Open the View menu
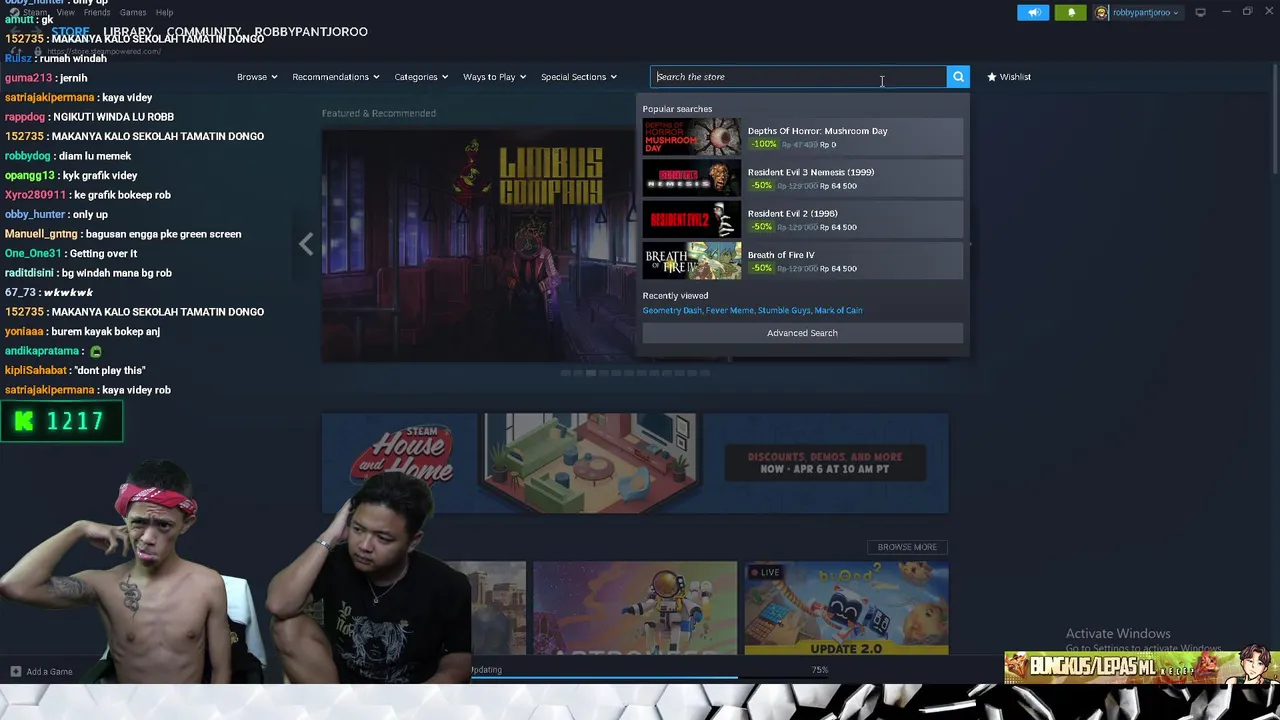Image resolution: width=1280 pixels, height=720 pixels. [x=65, y=12]
